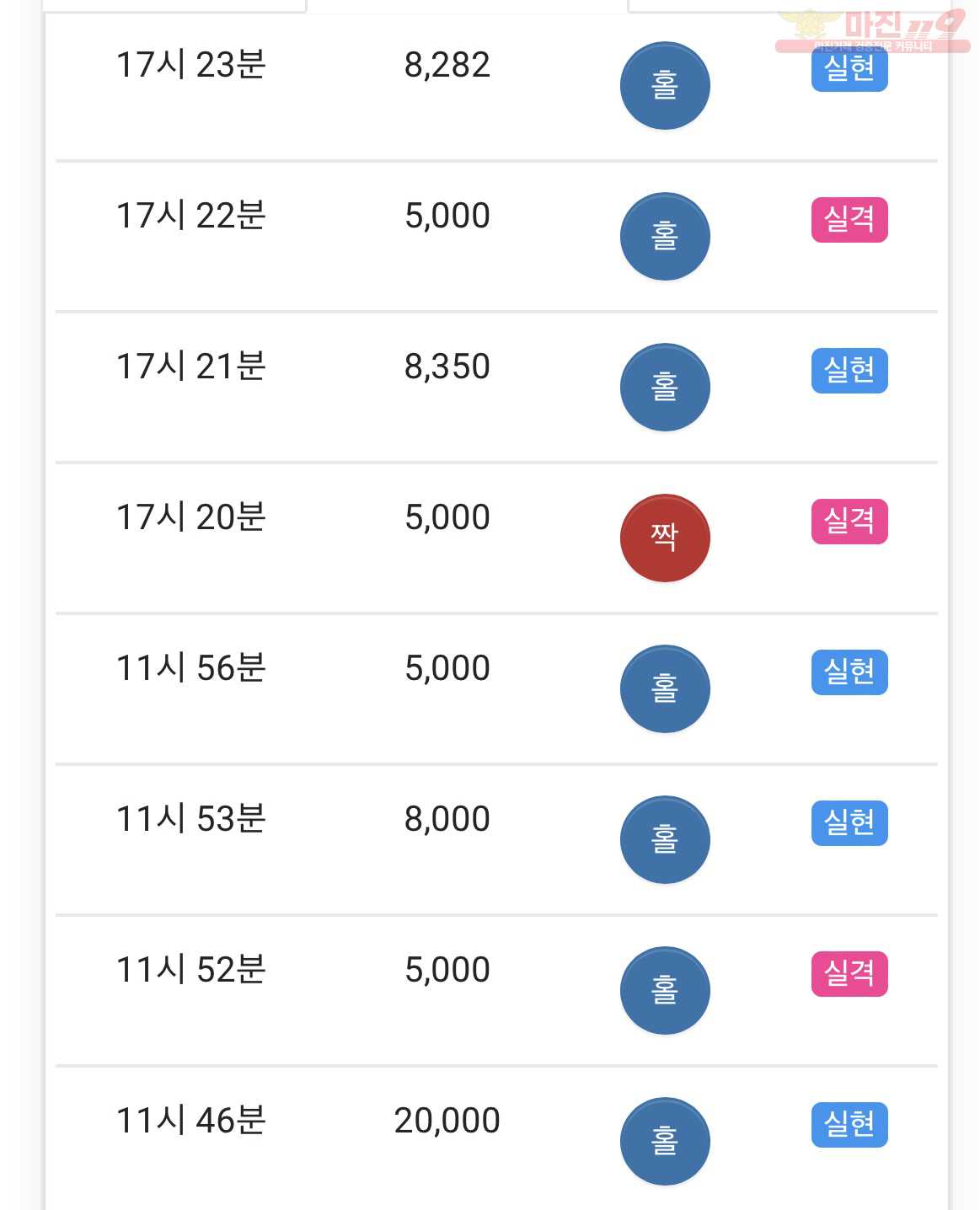Click the 마진 watermark logo
The image size is (980, 1210).
pyautogui.click(x=872, y=29)
